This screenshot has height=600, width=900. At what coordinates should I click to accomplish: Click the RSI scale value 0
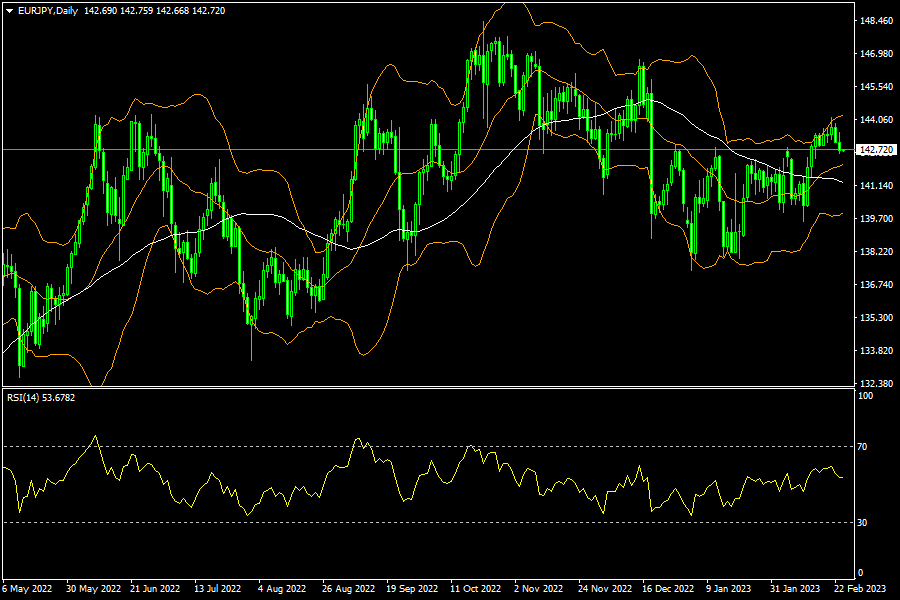860,573
